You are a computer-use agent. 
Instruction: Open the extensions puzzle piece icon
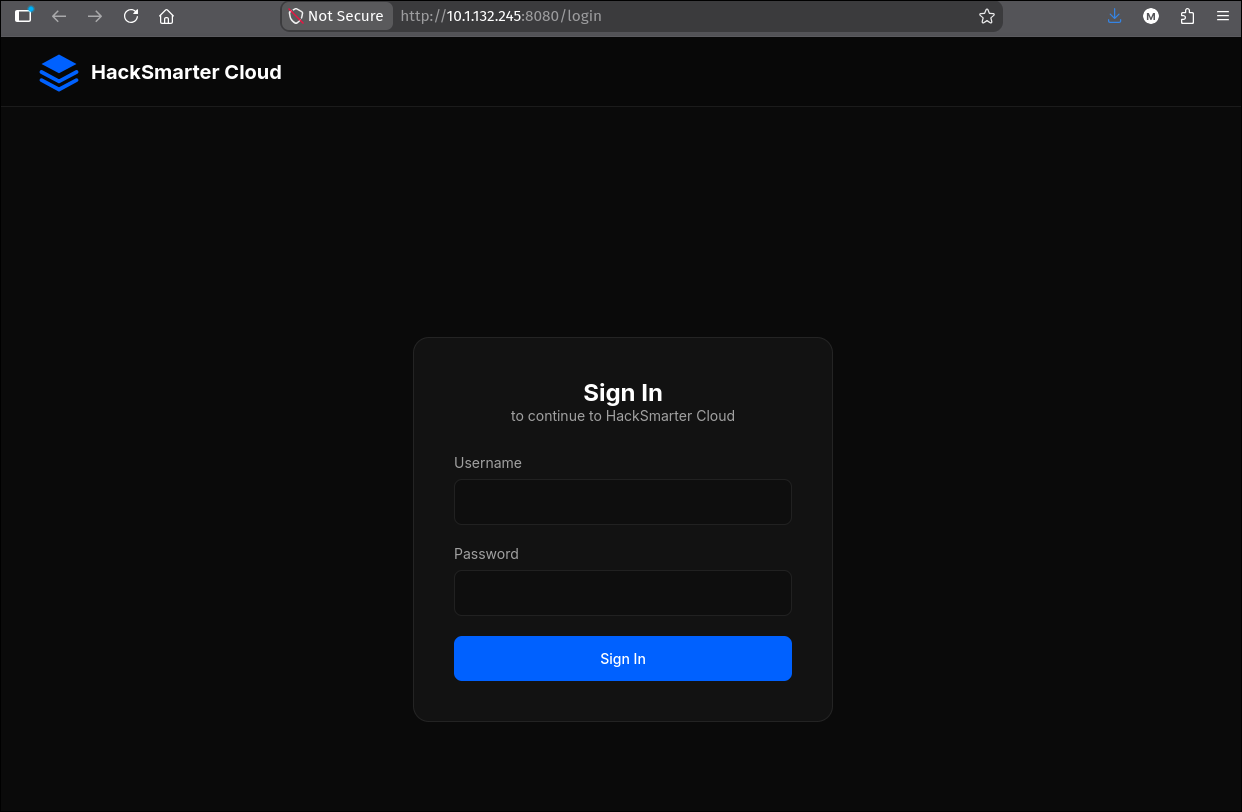point(1187,16)
